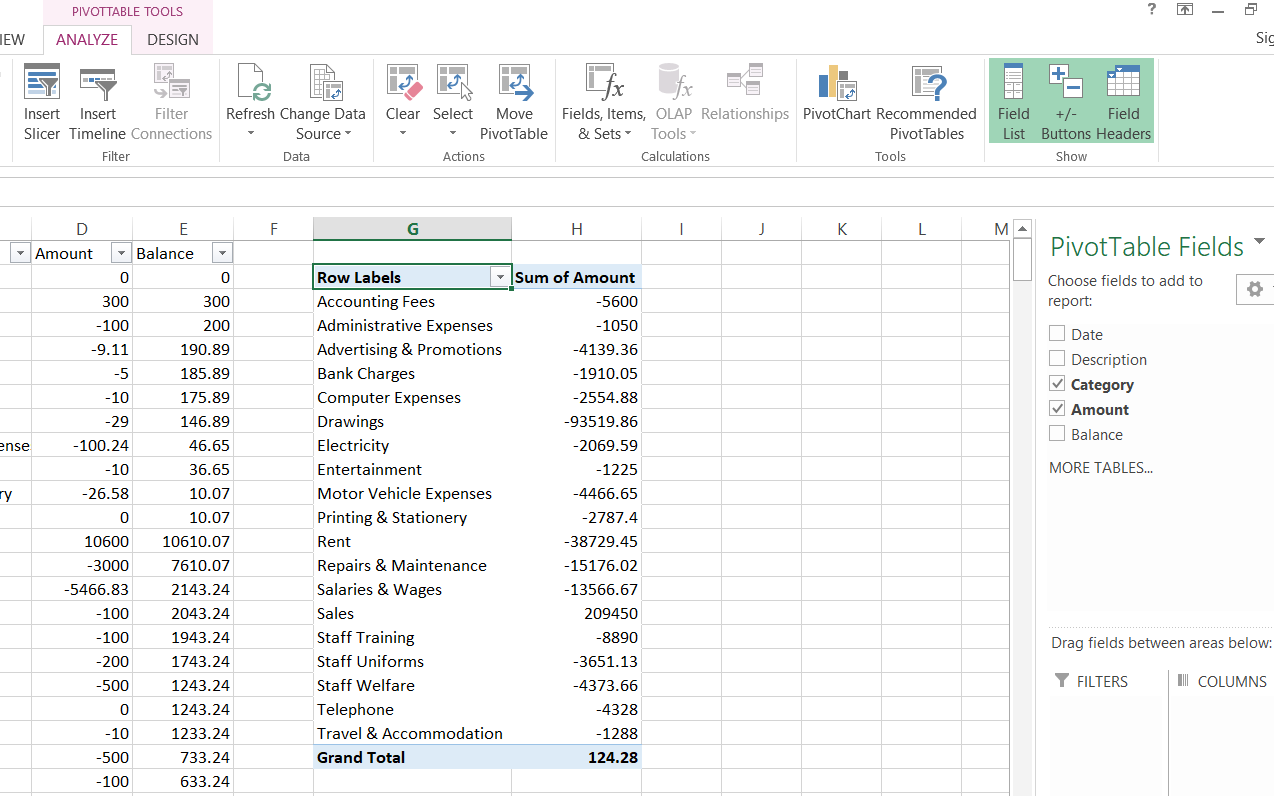This screenshot has height=796, width=1274.
Task: Toggle the Field List button
Action: pyautogui.click(x=1013, y=100)
